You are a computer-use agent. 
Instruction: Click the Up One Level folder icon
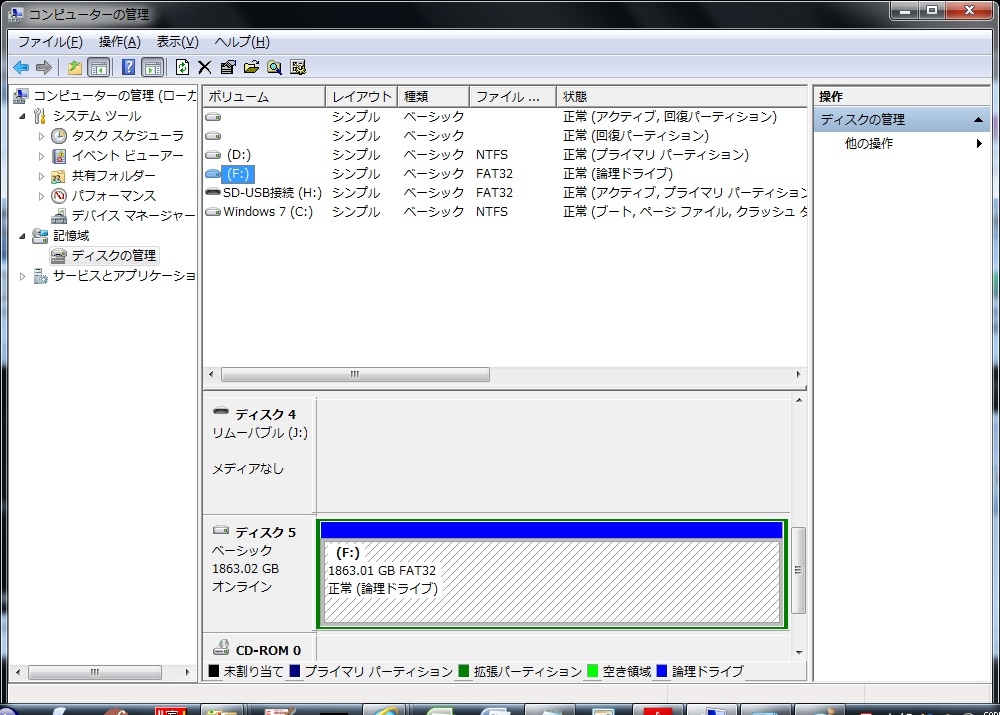point(75,67)
